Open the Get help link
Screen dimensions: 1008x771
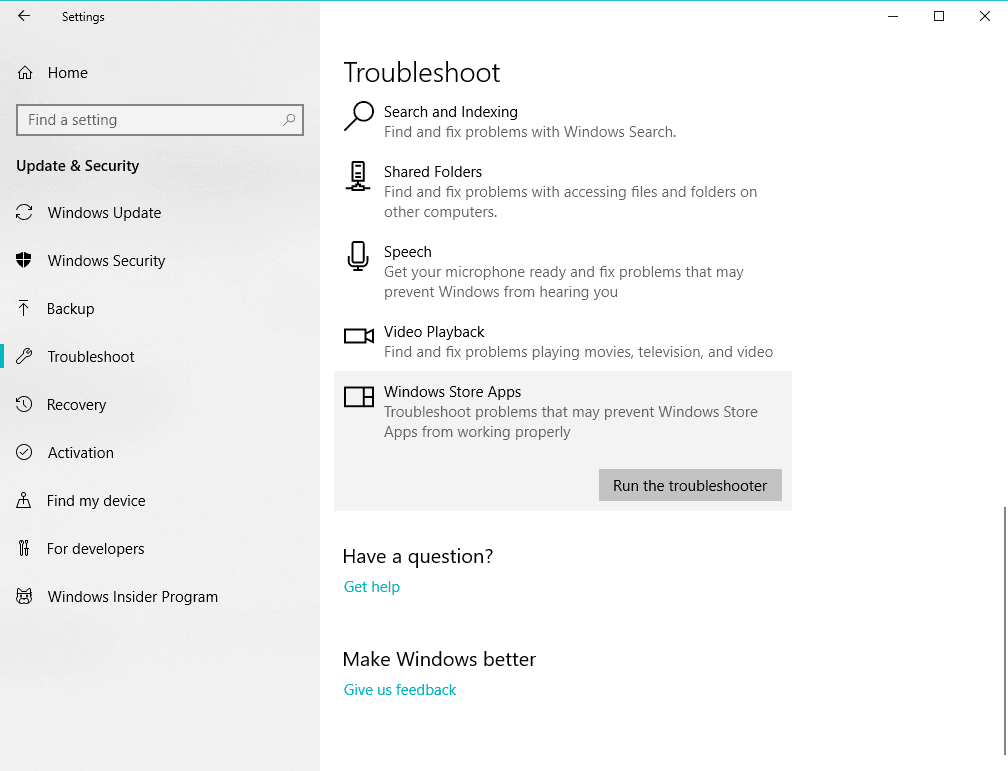[x=372, y=586]
